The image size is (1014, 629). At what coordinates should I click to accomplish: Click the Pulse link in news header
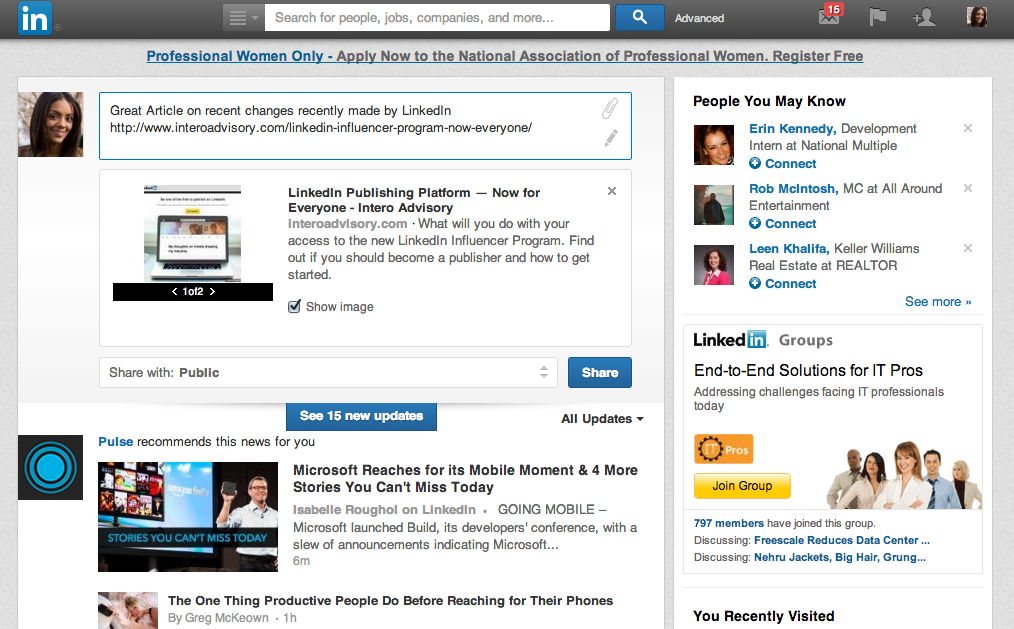click(x=116, y=442)
